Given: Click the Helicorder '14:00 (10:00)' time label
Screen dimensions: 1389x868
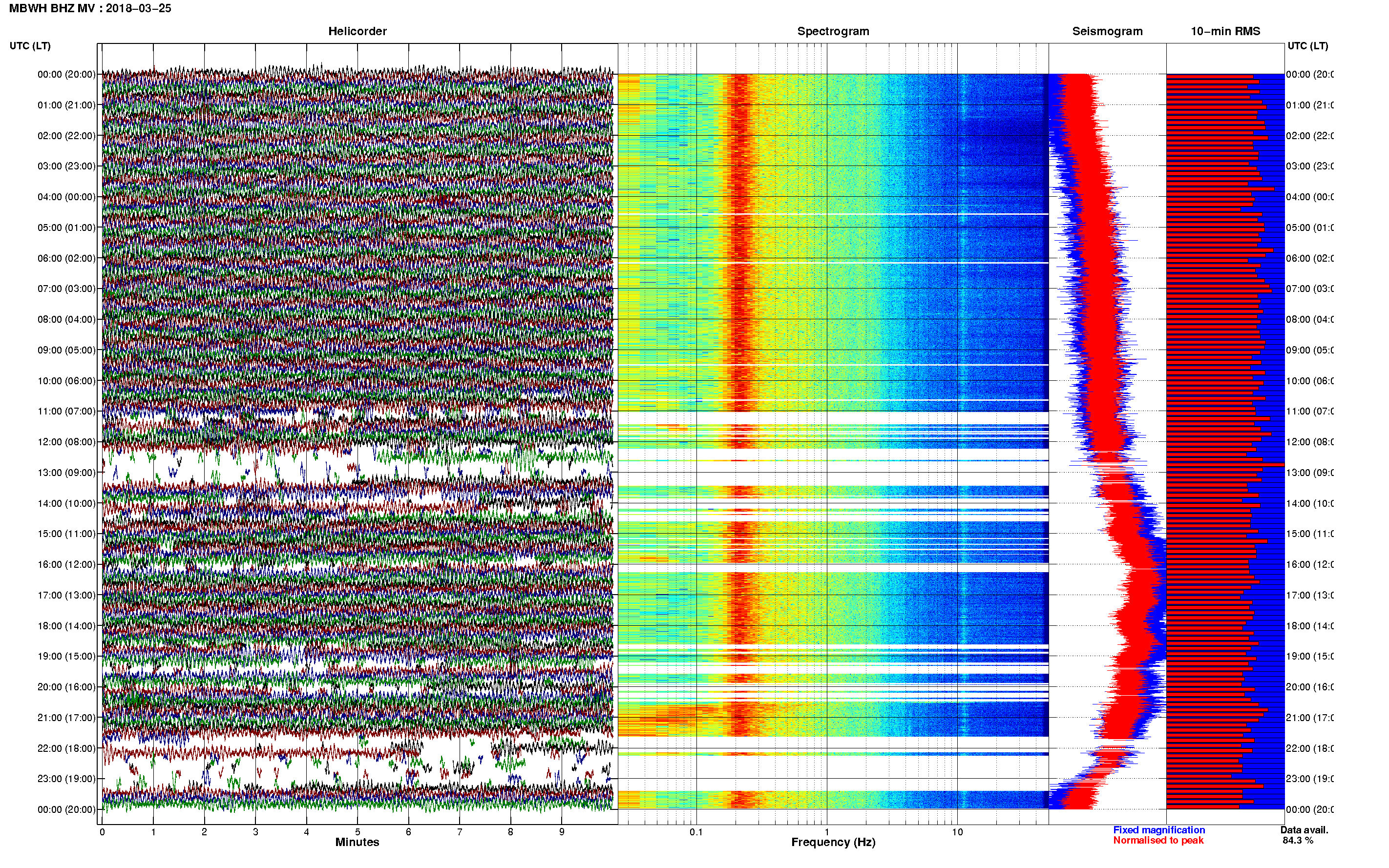Looking at the screenshot, I should 66,503.
